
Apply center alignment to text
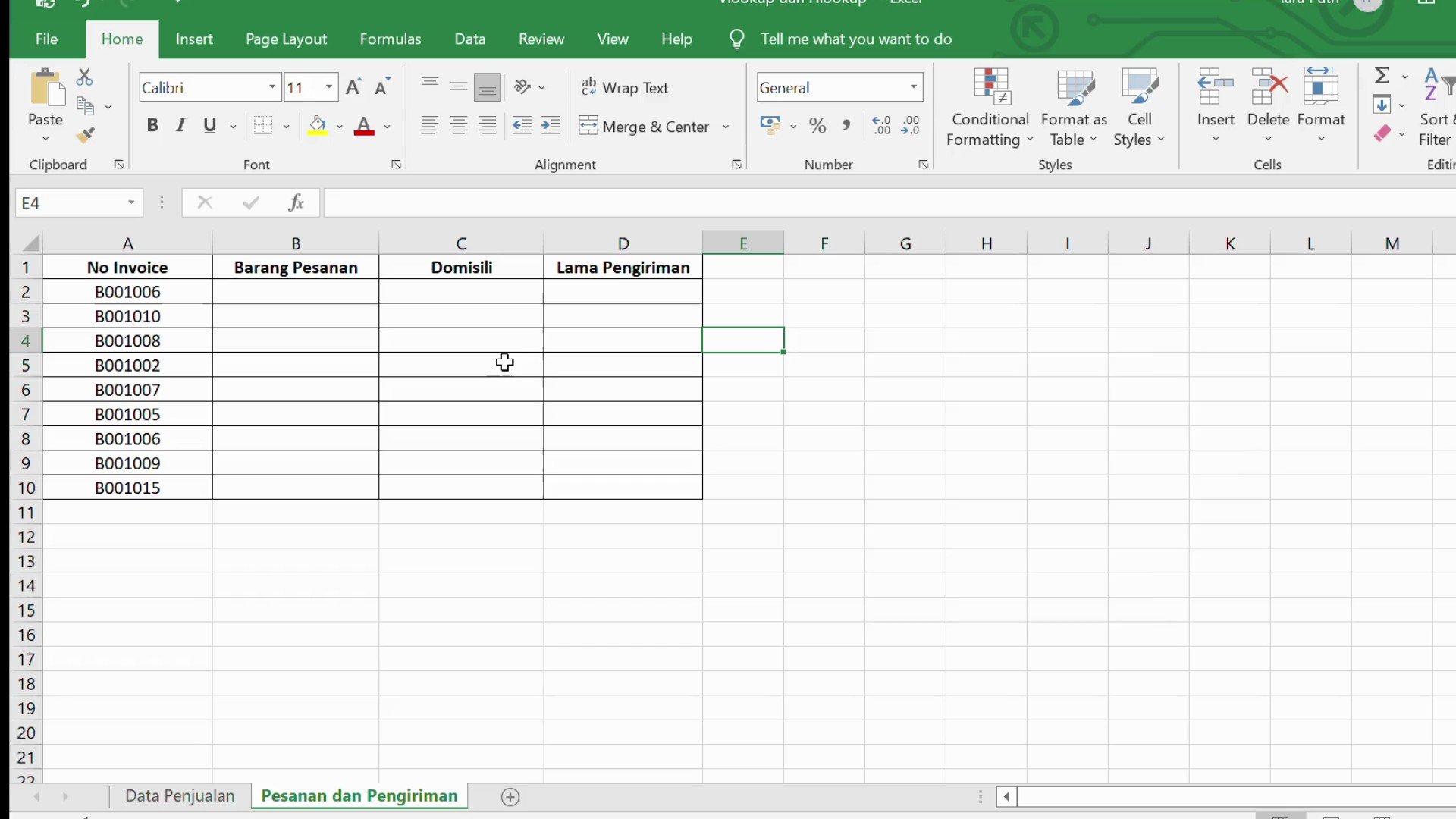tap(459, 125)
